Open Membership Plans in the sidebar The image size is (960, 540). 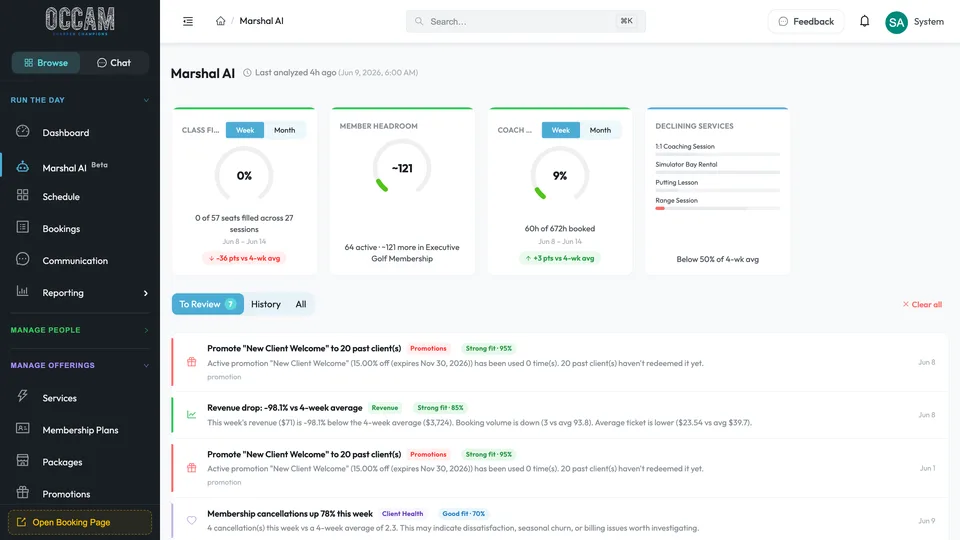tap(80, 430)
